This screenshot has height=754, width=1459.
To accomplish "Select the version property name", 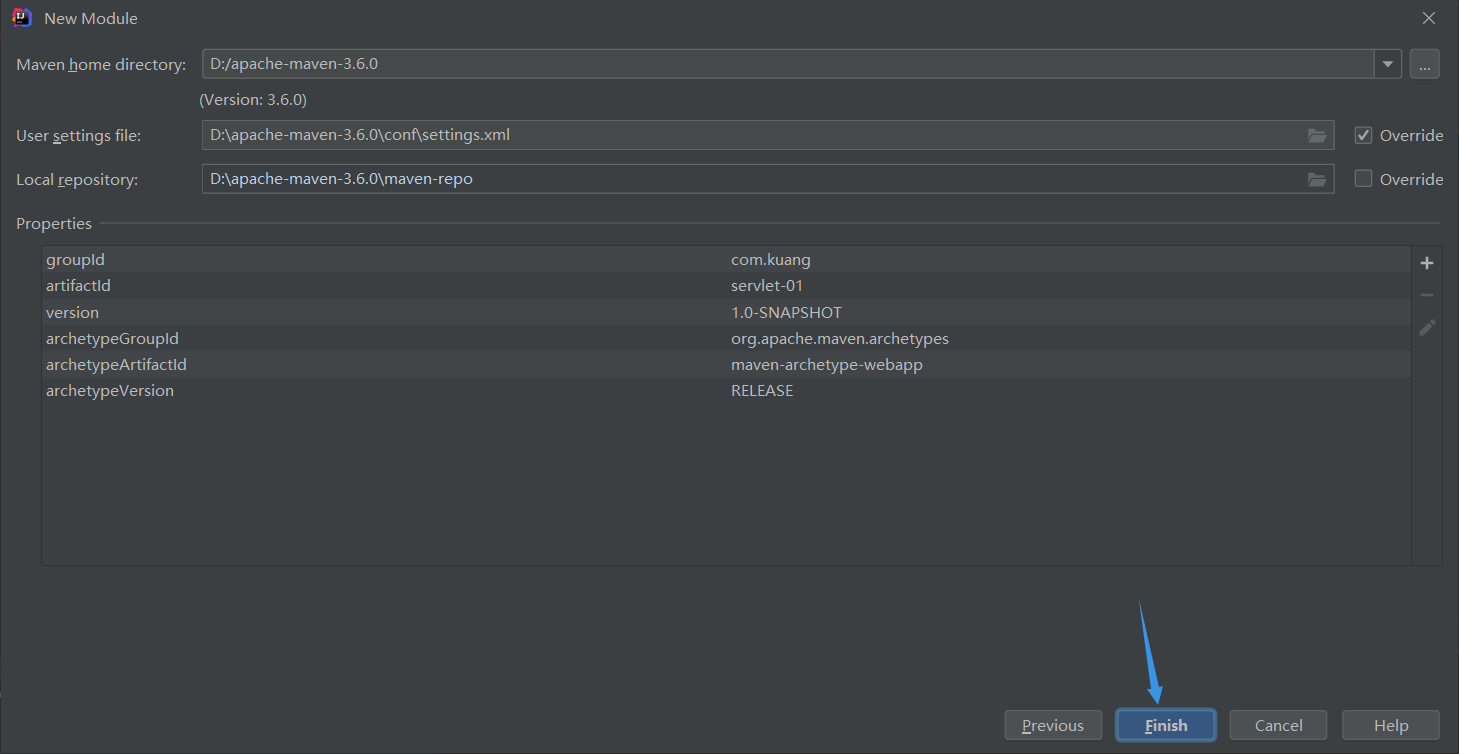I will coord(72,312).
